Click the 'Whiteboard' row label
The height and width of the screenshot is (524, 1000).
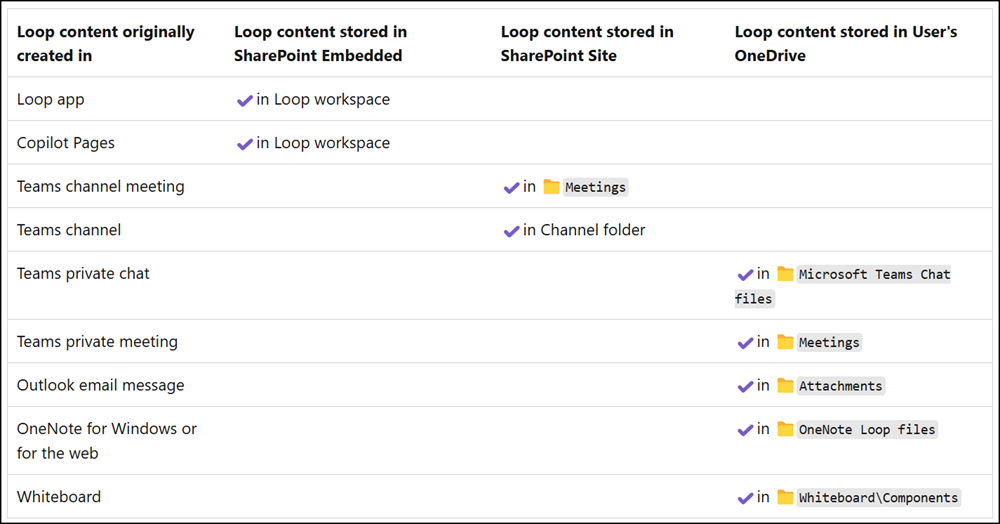pyautogui.click(x=59, y=497)
